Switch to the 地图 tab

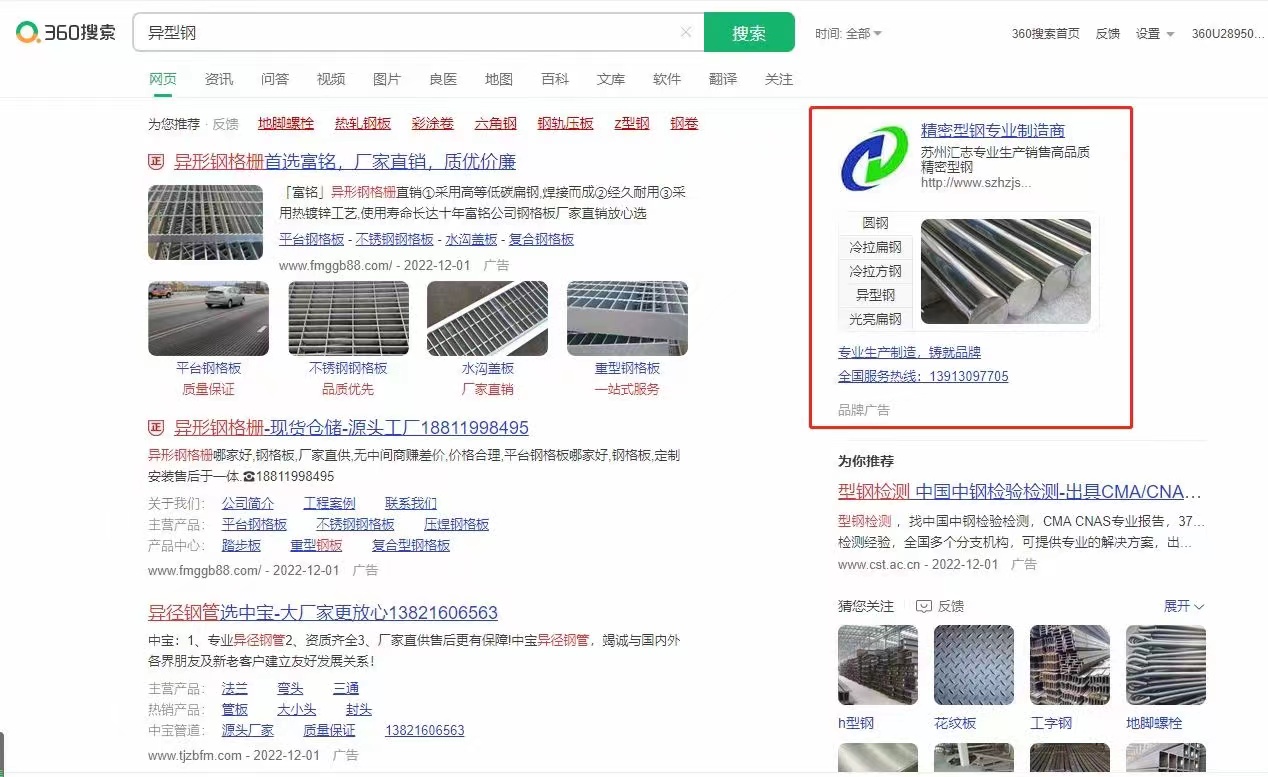tap(499, 79)
